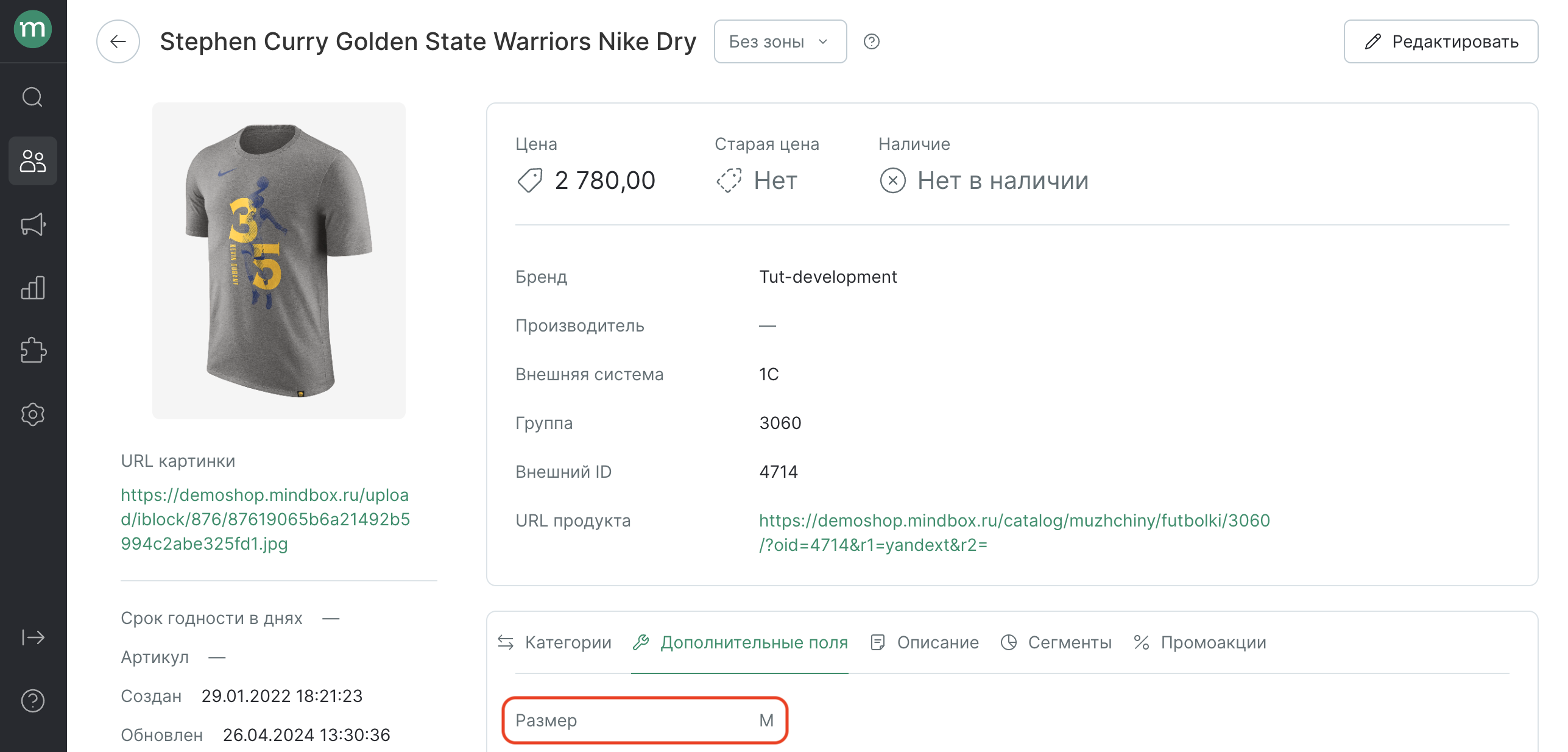This screenshot has height=752, width=1568.
Task: Click the product t-shirt image
Action: coord(279,261)
